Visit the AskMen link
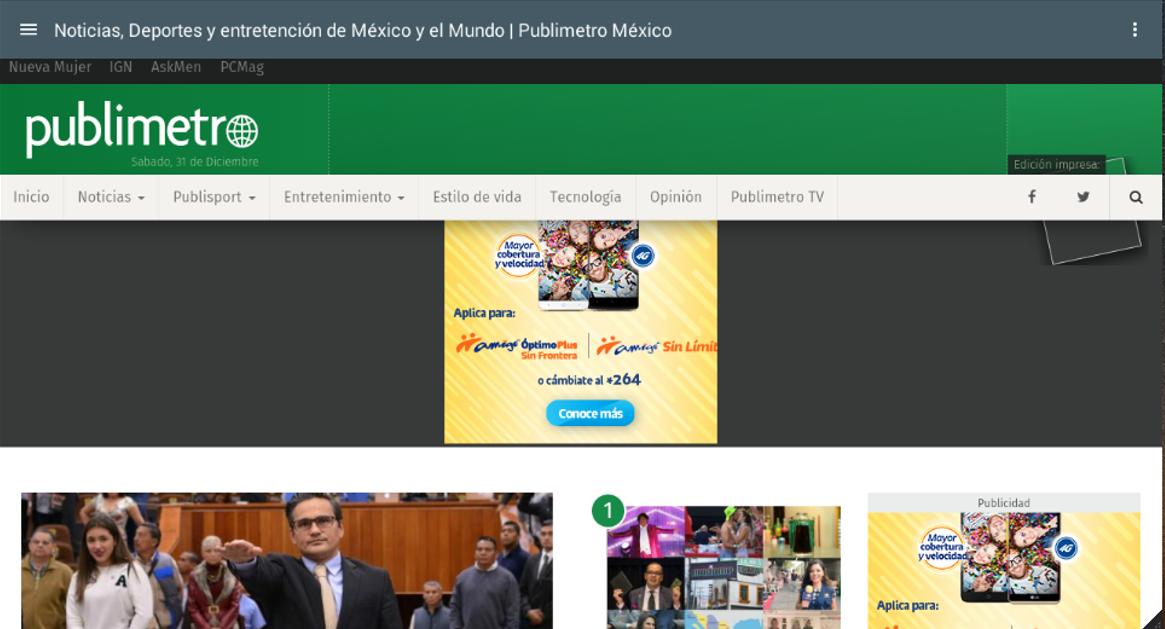The image size is (1165, 629). click(176, 67)
